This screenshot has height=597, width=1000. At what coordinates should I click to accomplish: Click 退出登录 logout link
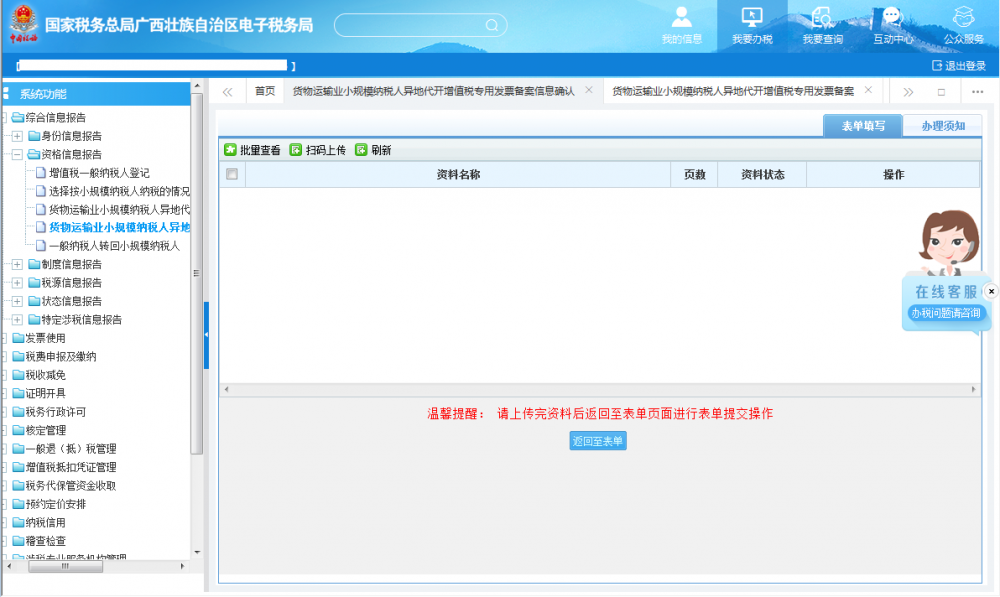coord(958,66)
